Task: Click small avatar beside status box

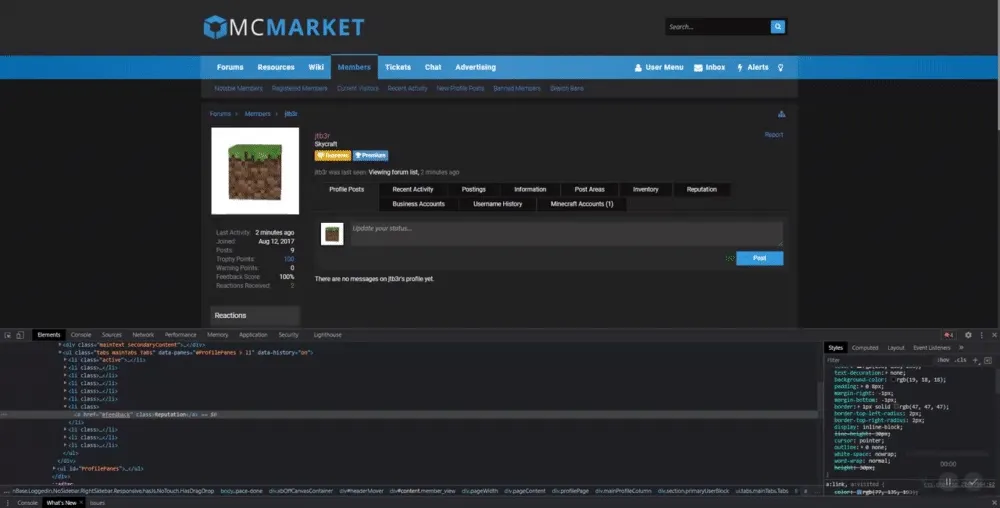Action: (332, 234)
